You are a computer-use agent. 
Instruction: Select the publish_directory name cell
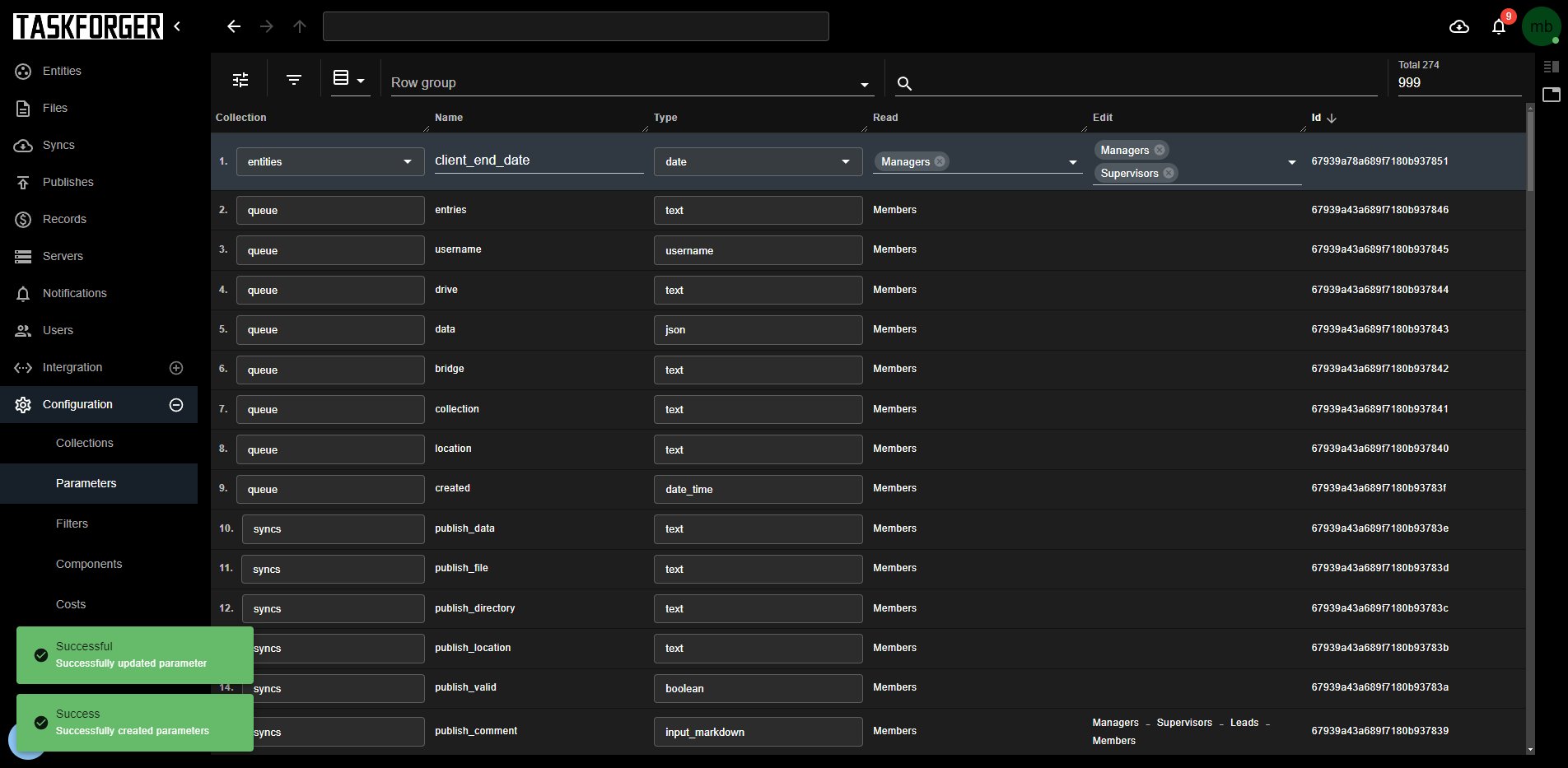(474, 608)
